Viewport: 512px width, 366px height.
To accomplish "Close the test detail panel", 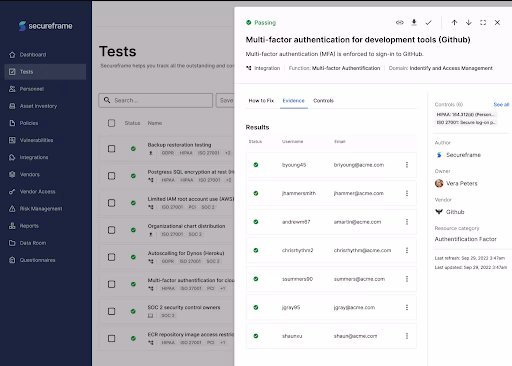I will click(497, 22).
